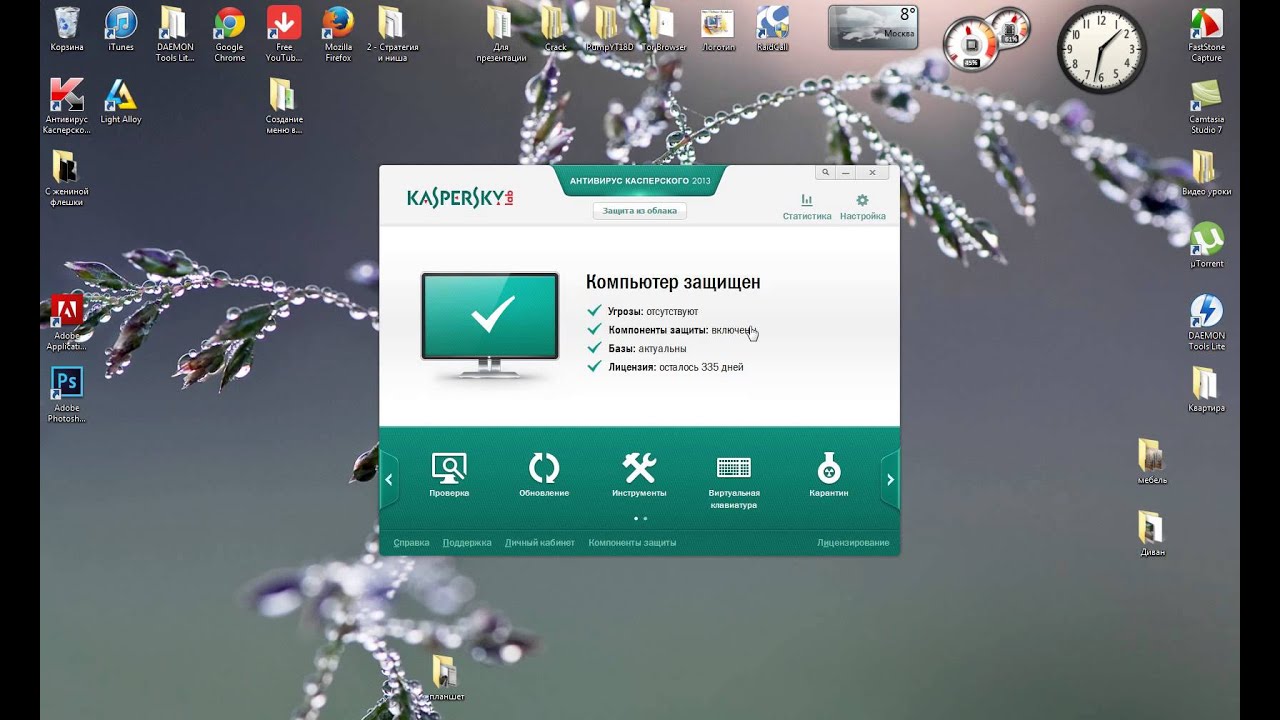Open the Поддержка support link

pyautogui.click(x=467, y=543)
